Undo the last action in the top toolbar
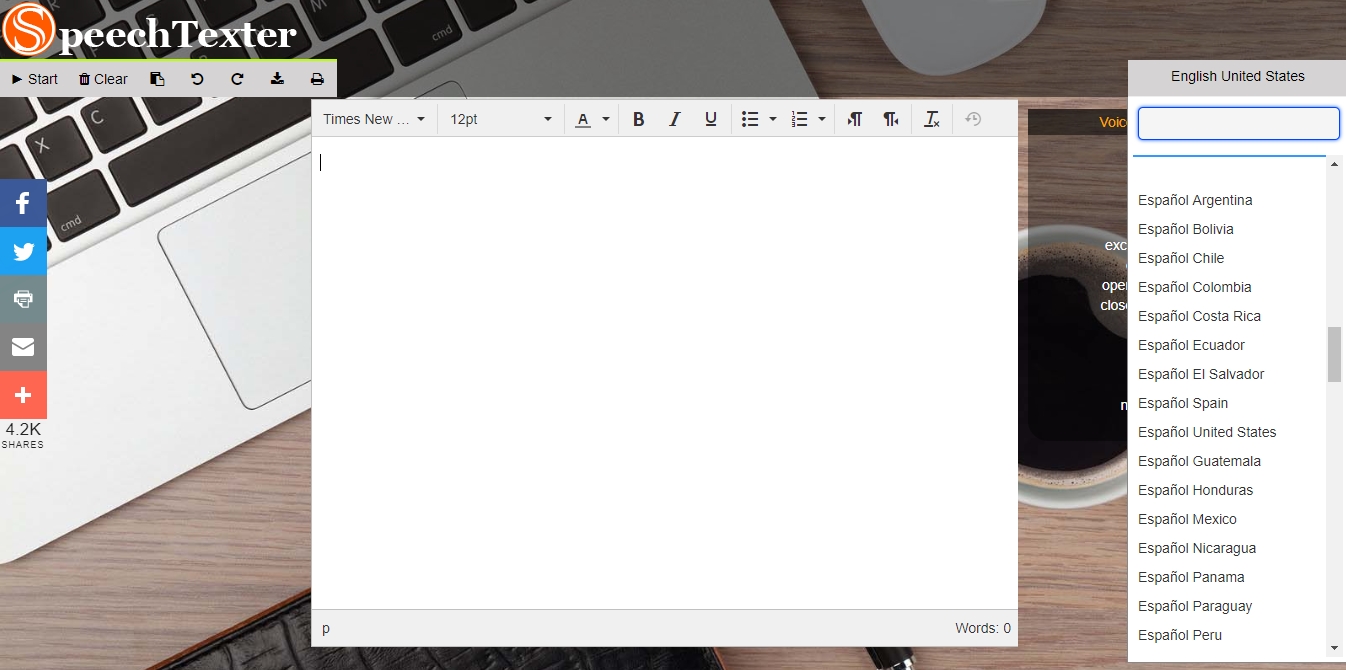This screenshot has width=1346, height=670. [x=197, y=79]
